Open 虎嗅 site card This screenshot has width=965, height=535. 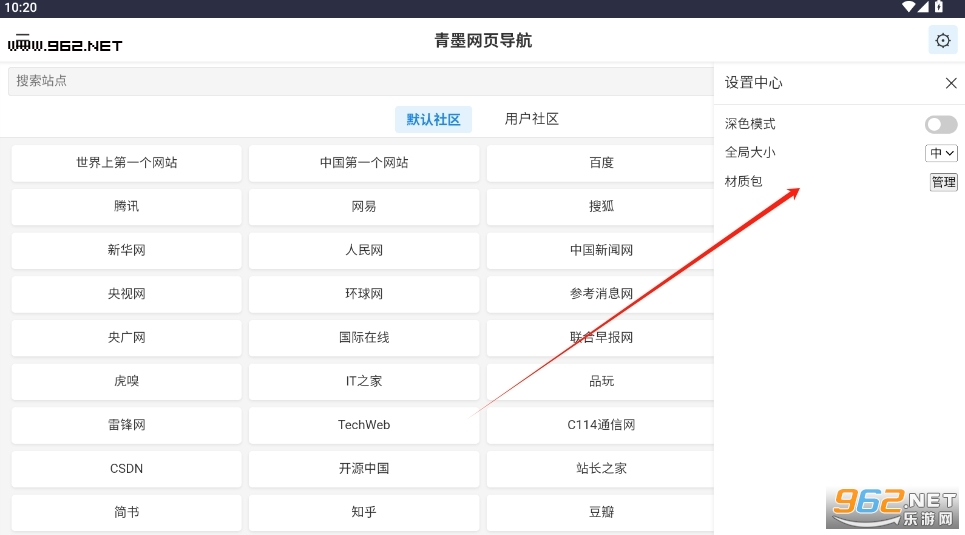[126, 381]
